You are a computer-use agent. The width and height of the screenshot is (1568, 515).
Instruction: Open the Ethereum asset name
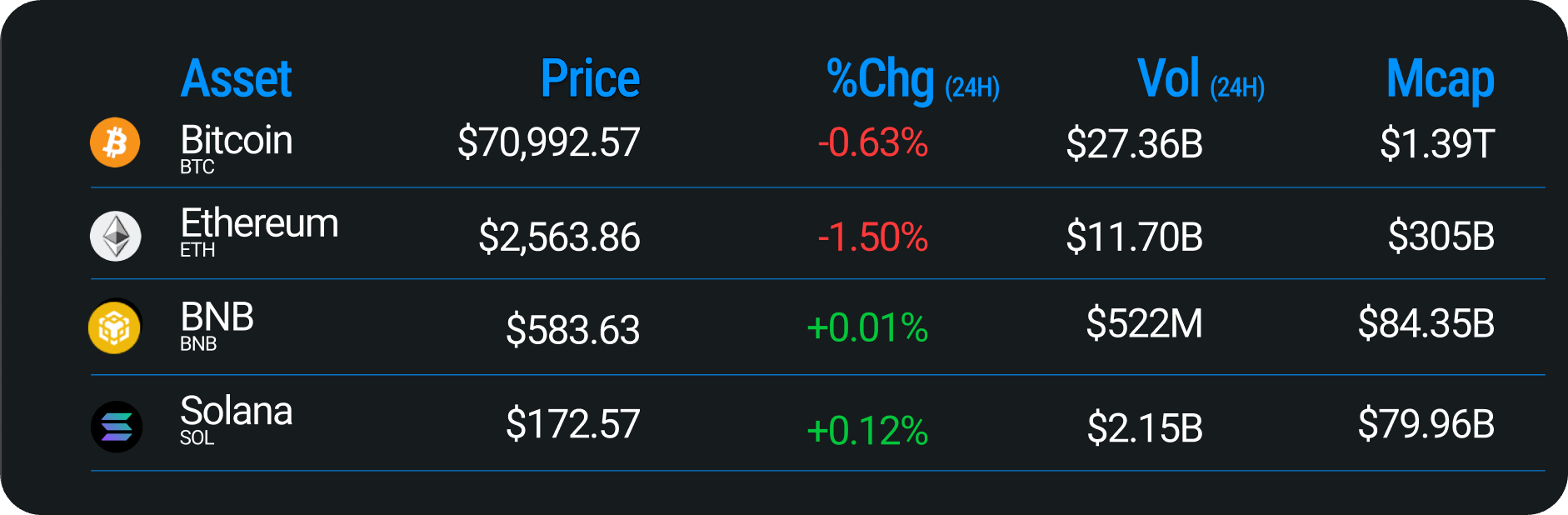[x=259, y=224]
